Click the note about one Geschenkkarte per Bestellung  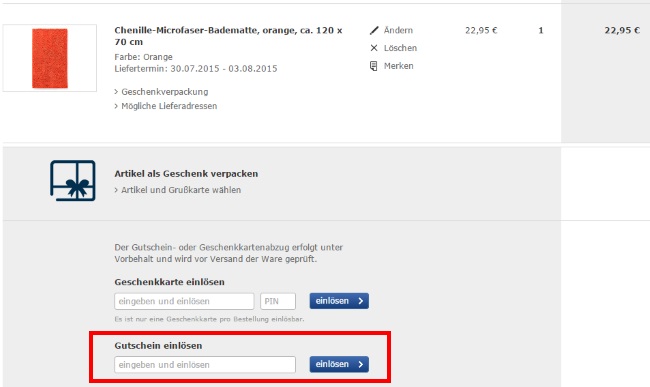pyautogui.click(x=209, y=319)
